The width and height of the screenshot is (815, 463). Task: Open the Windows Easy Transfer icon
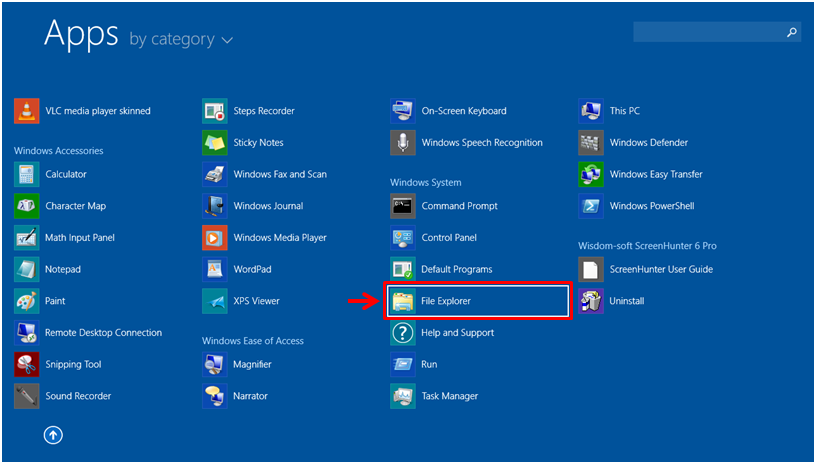591,174
